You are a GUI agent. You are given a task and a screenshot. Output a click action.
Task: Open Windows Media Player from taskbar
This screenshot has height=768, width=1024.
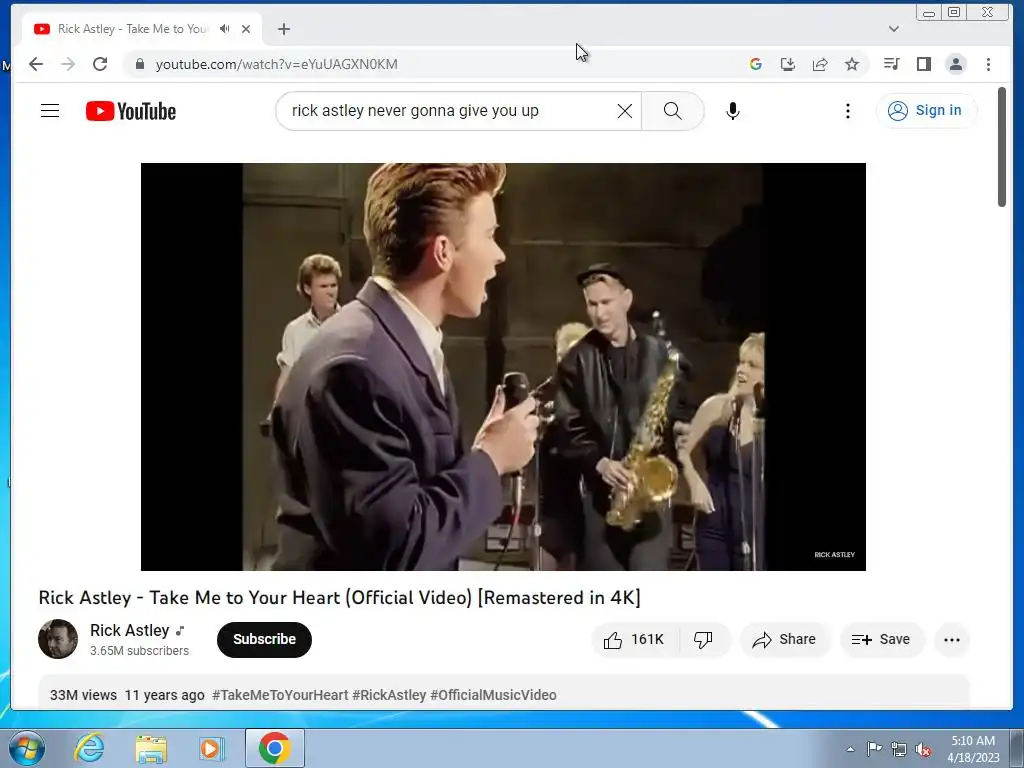click(x=212, y=748)
